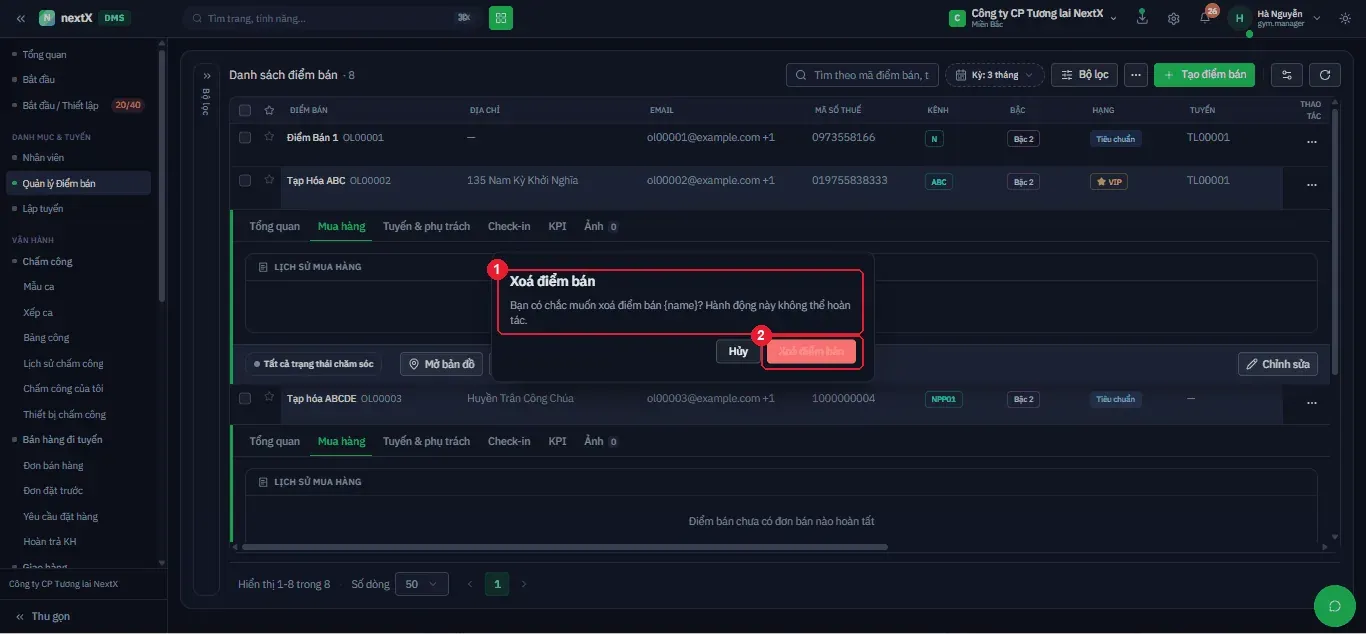Open the download icon in the top bar
Screen dimensions: 1366x634
[1142, 18]
